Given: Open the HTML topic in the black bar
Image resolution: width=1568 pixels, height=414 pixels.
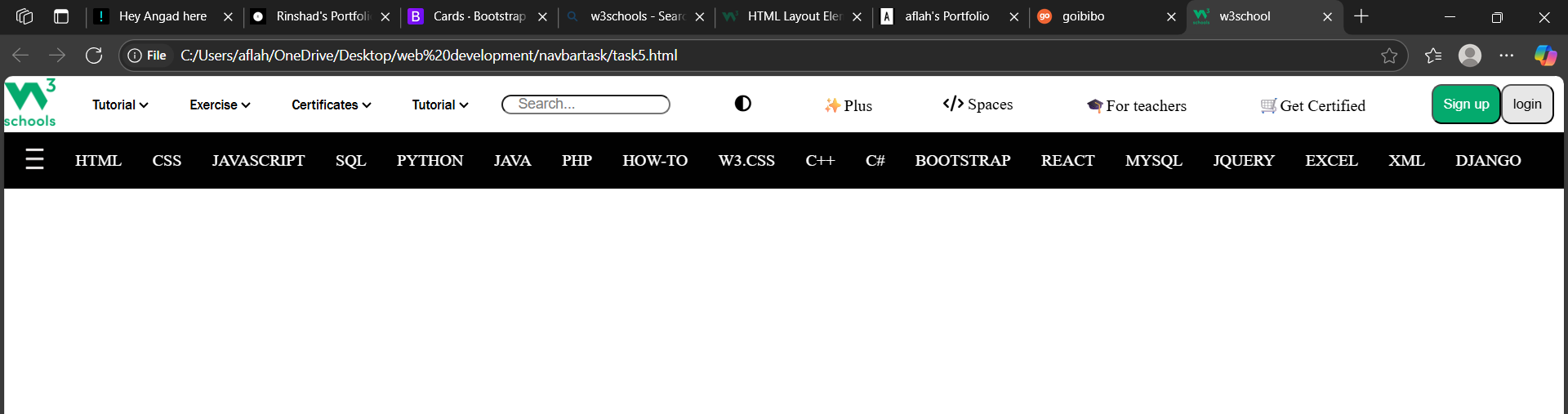Looking at the screenshot, I should (98, 161).
